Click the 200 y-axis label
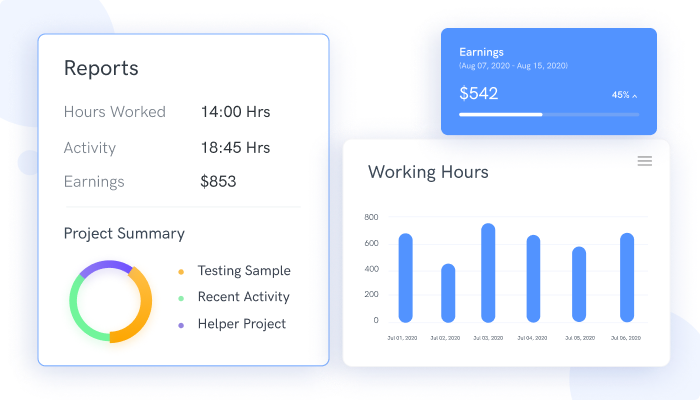700x400 pixels. click(x=371, y=294)
